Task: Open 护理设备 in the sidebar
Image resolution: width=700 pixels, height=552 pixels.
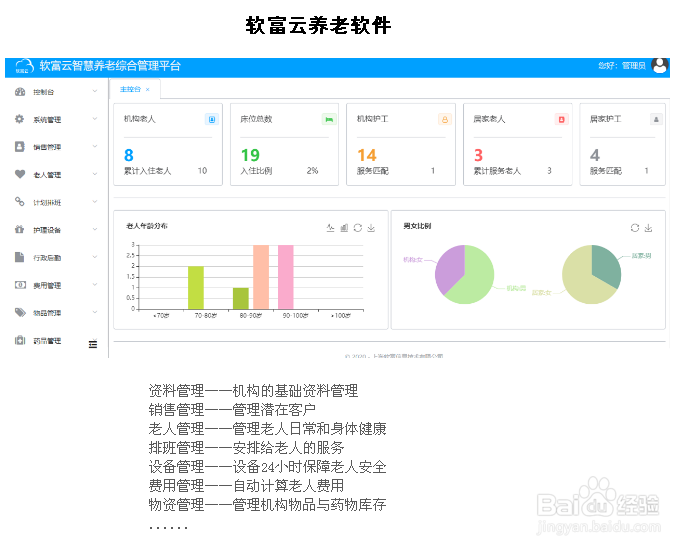Action: 47,230
